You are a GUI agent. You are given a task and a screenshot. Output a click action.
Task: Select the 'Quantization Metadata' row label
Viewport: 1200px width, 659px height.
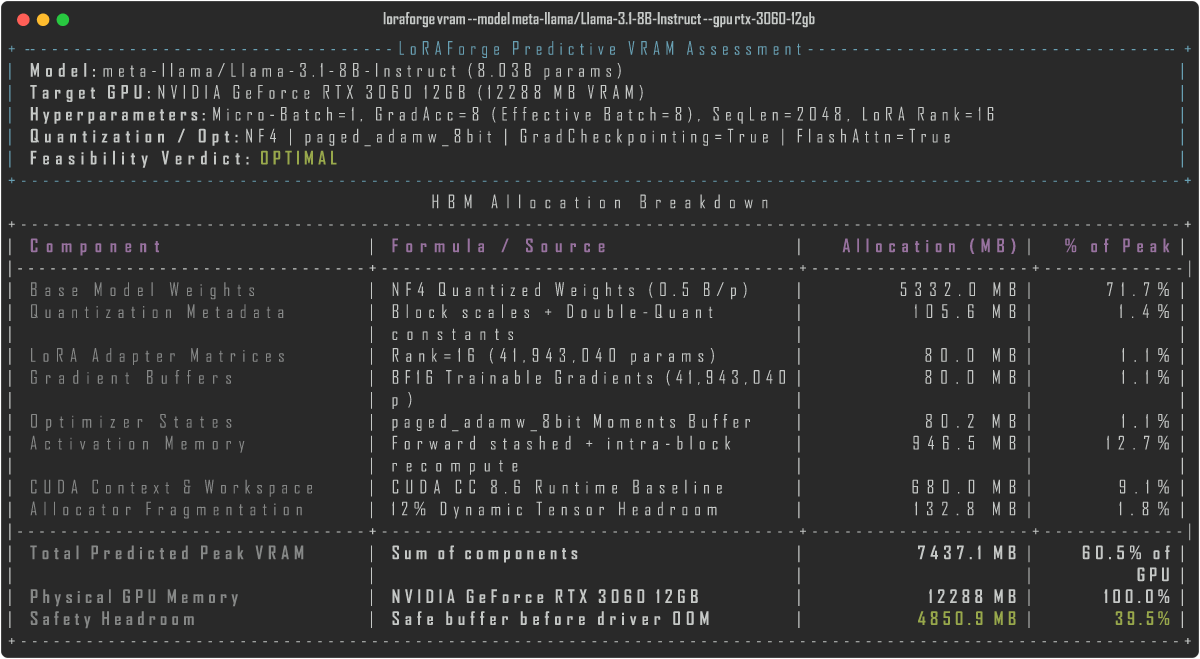[157, 313]
